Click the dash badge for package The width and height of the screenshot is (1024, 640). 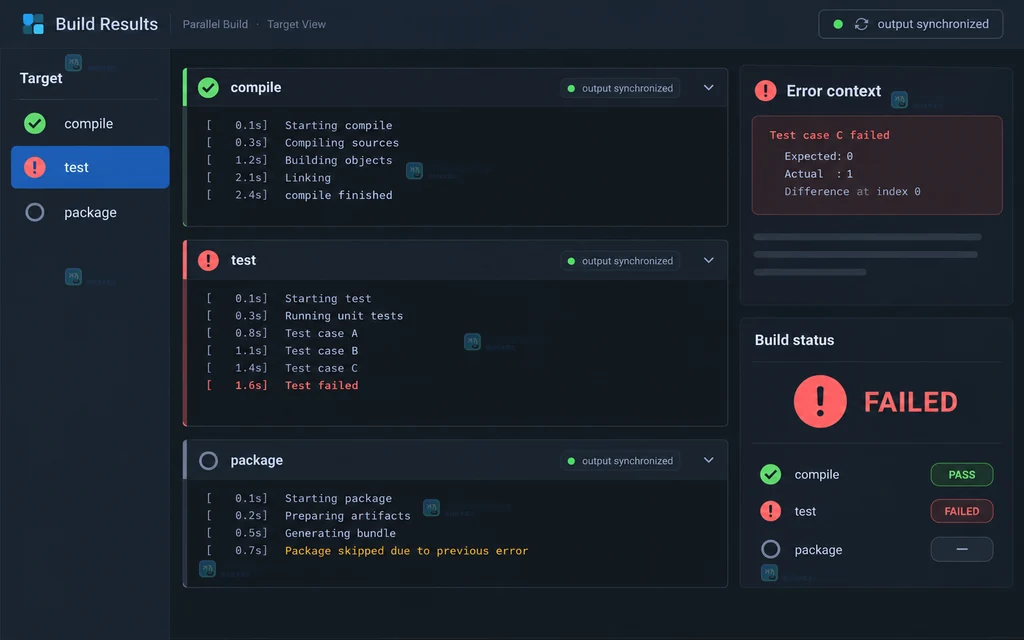(x=961, y=549)
